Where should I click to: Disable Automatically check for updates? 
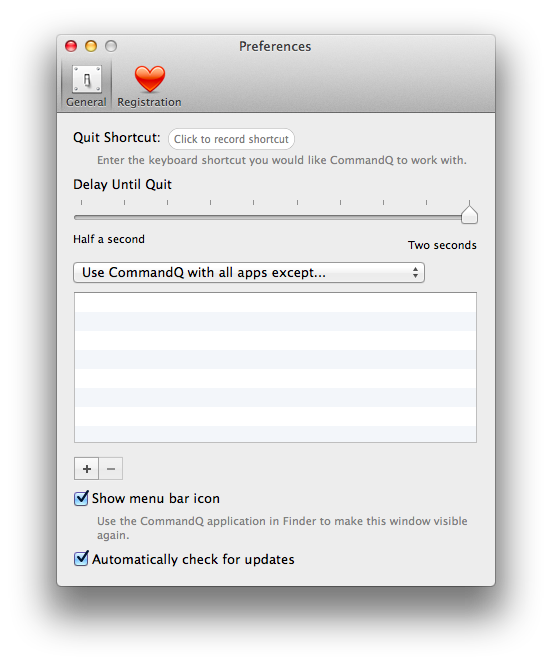tap(81, 559)
